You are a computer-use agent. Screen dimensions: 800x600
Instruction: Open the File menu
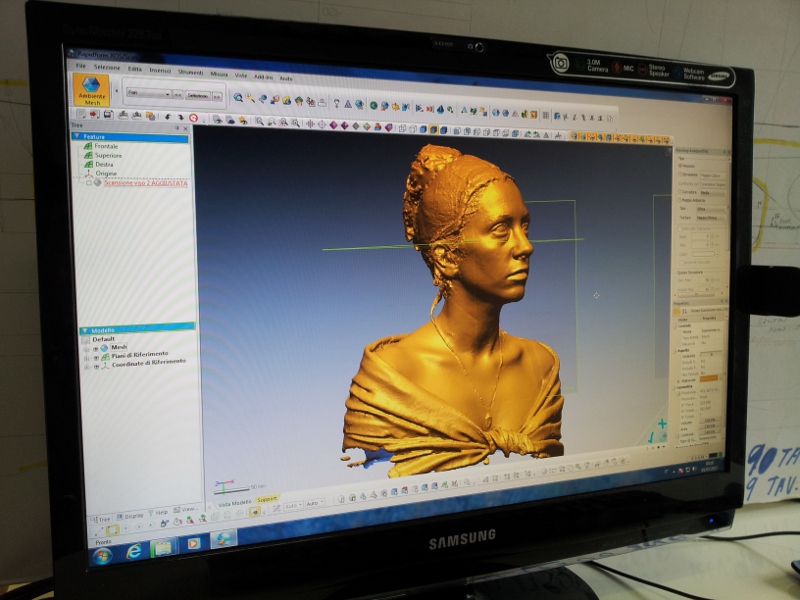[x=81, y=66]
